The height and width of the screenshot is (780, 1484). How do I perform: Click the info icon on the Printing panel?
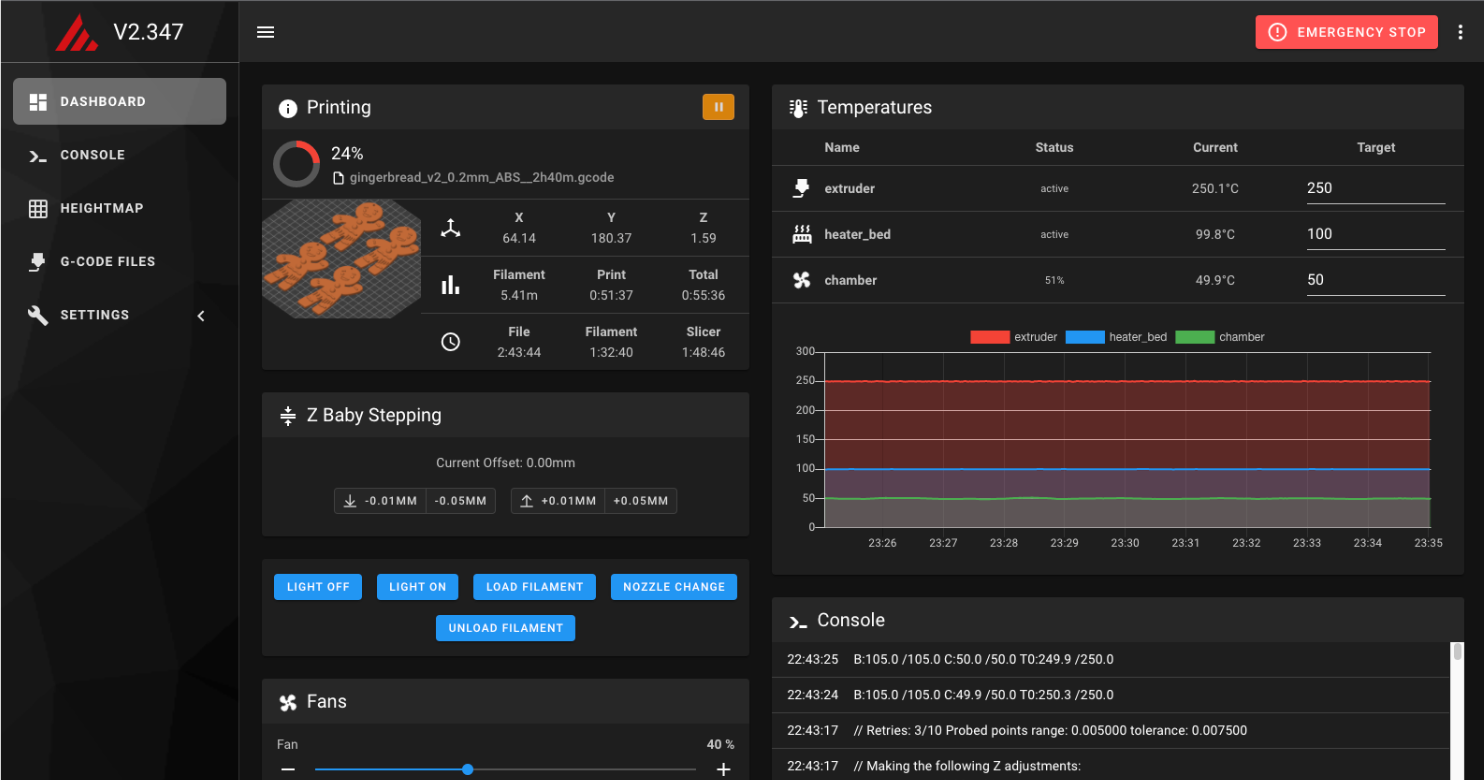pyautogui.click(x=289, y=107)
